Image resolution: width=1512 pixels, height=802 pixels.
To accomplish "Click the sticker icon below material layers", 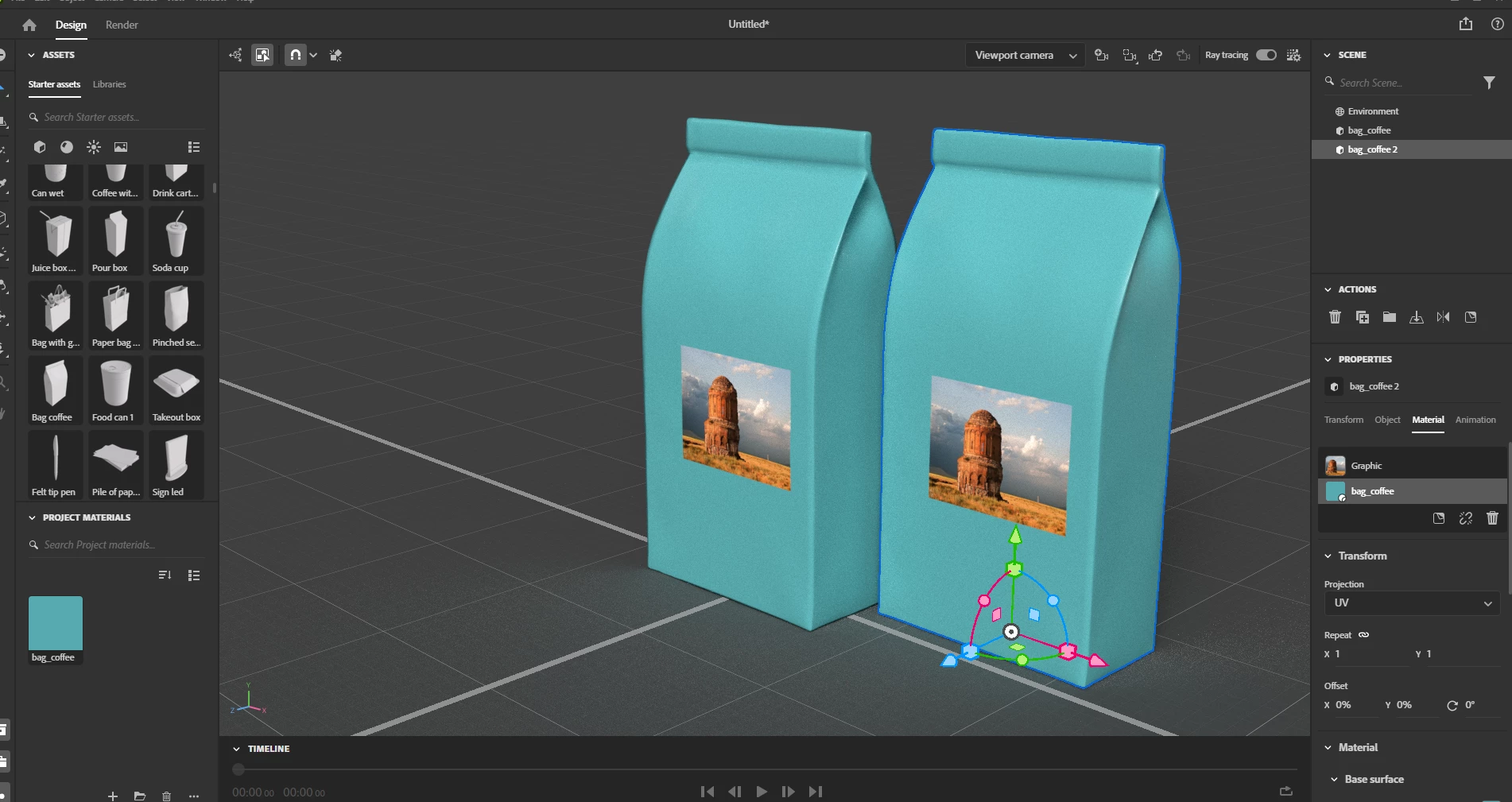I will tap(1439, 518).
